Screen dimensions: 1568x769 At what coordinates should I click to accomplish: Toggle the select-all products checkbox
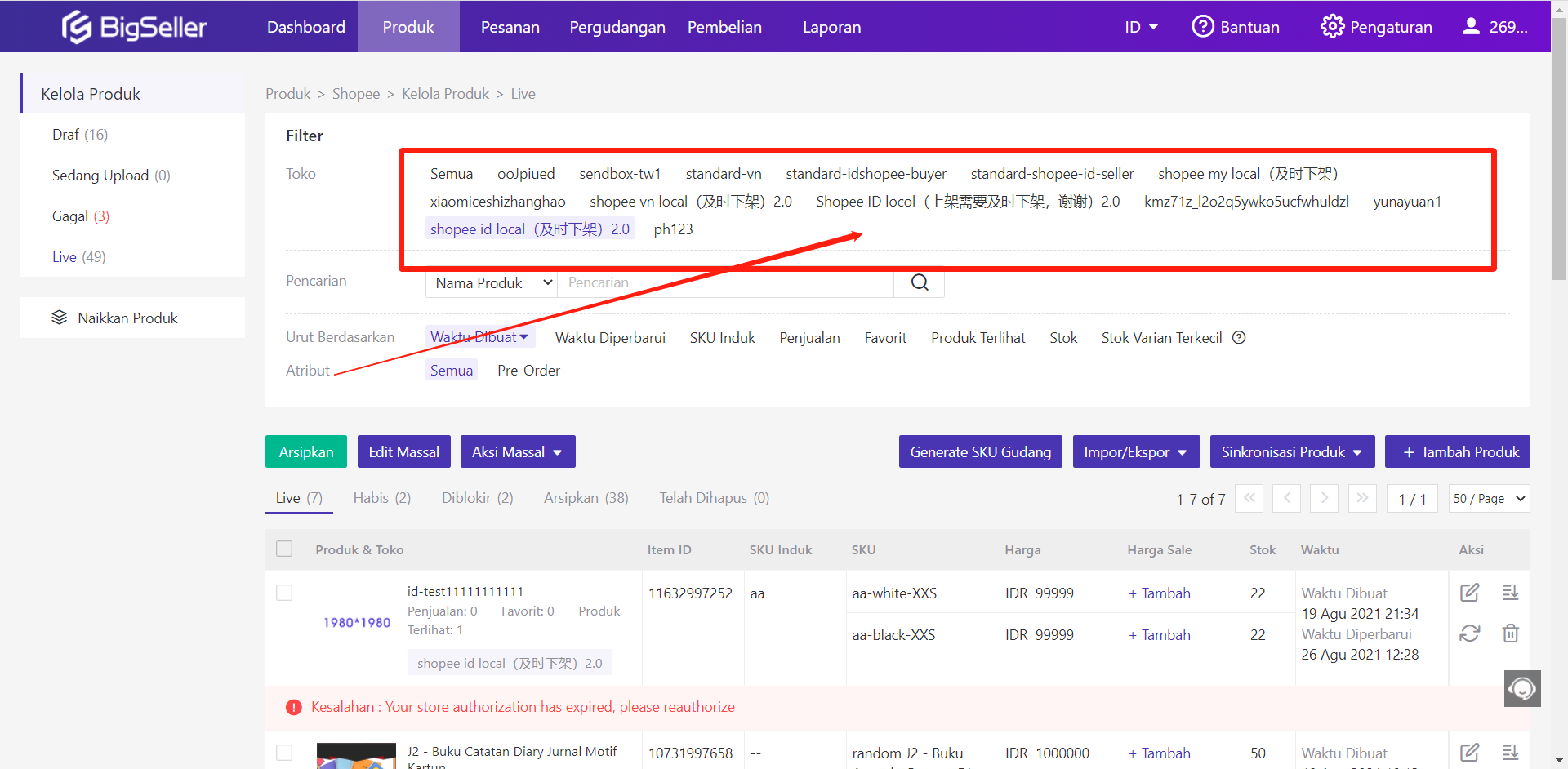(x=284, y=549)
